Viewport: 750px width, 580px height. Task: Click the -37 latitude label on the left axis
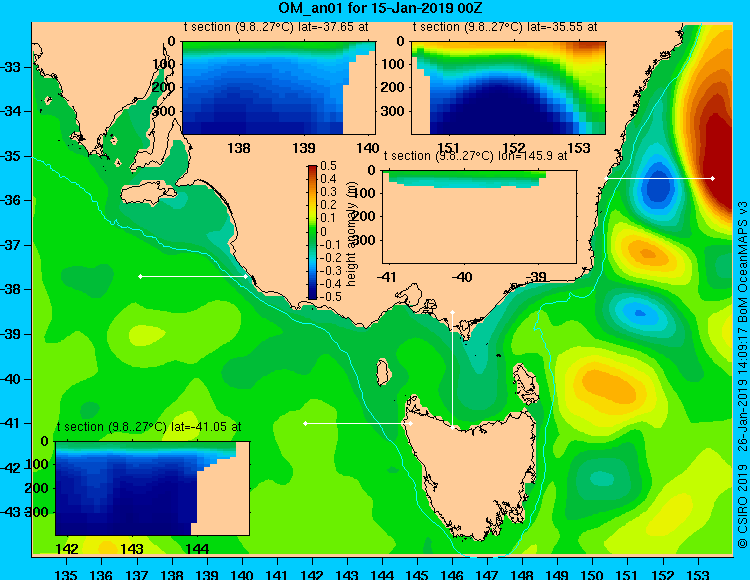point(11,245)
